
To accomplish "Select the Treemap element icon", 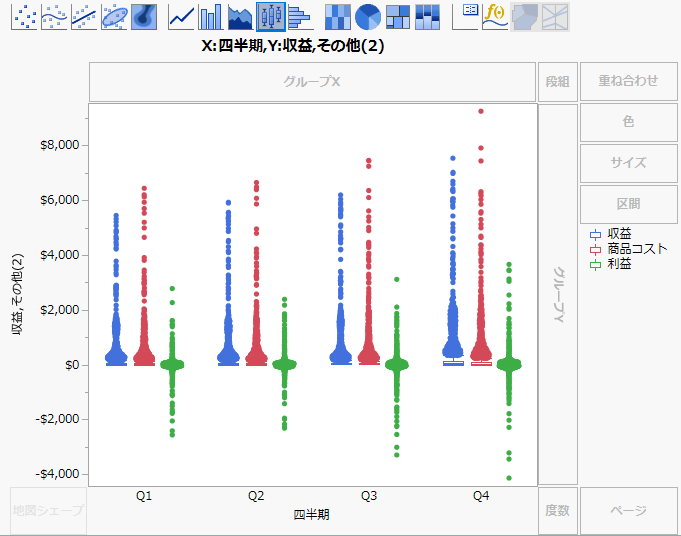I will tap(398, 17).
